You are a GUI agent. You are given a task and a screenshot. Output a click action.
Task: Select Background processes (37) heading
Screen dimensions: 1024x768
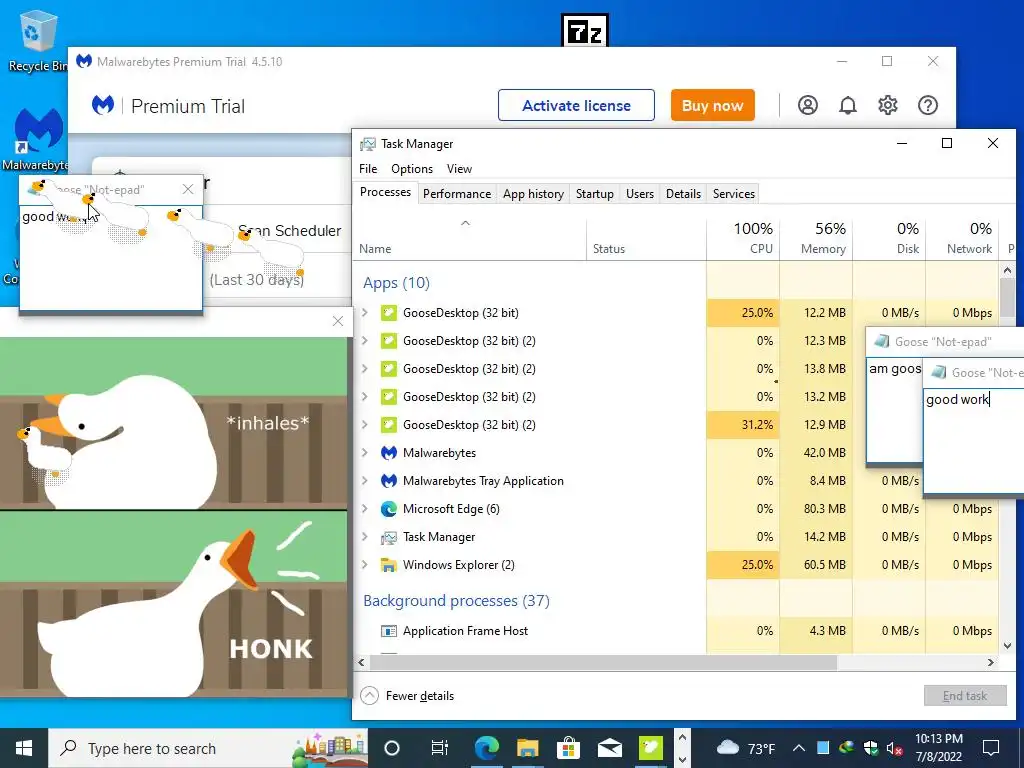[x=456, y=601]
